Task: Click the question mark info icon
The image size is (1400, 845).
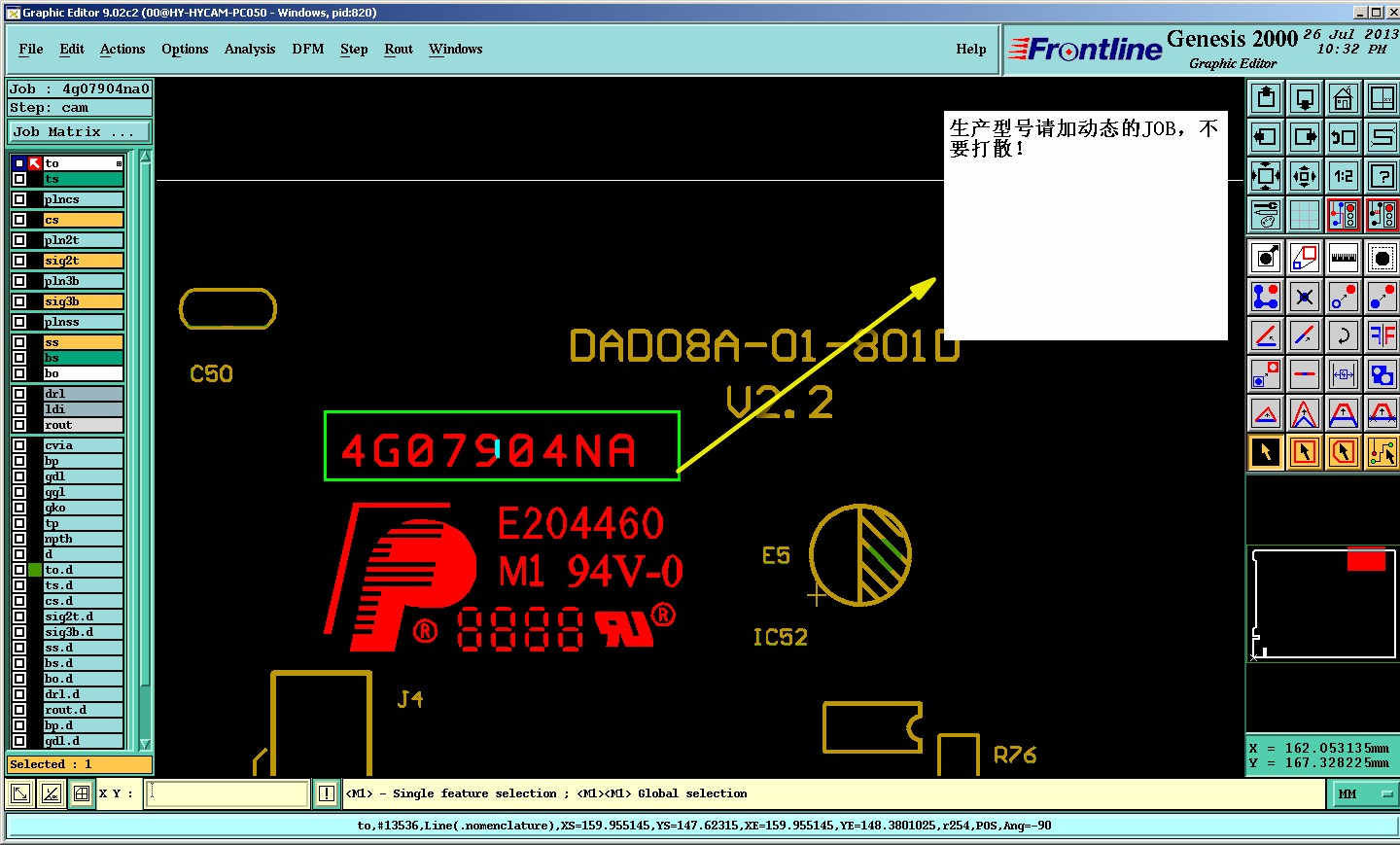Action: [x=1382, y=176]
